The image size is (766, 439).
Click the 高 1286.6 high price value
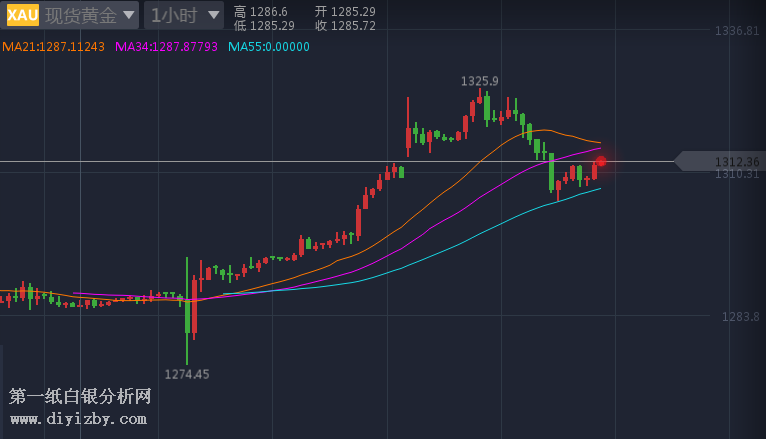[260, 11]
